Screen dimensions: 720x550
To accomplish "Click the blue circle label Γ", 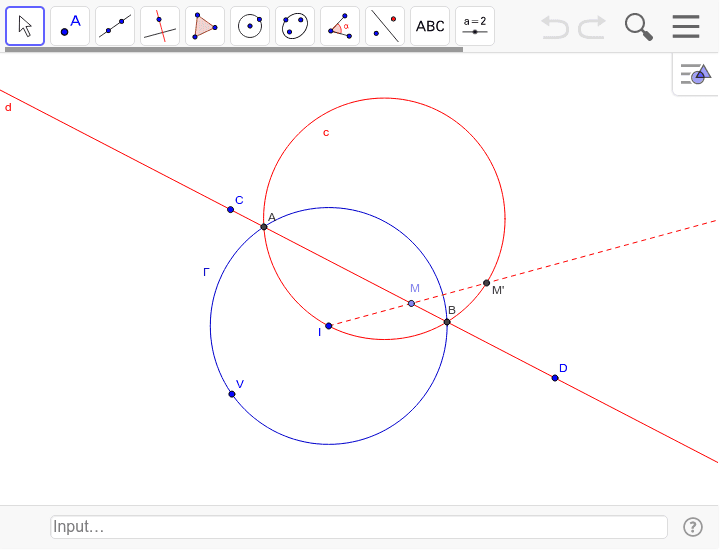I will tap(206, 272).
